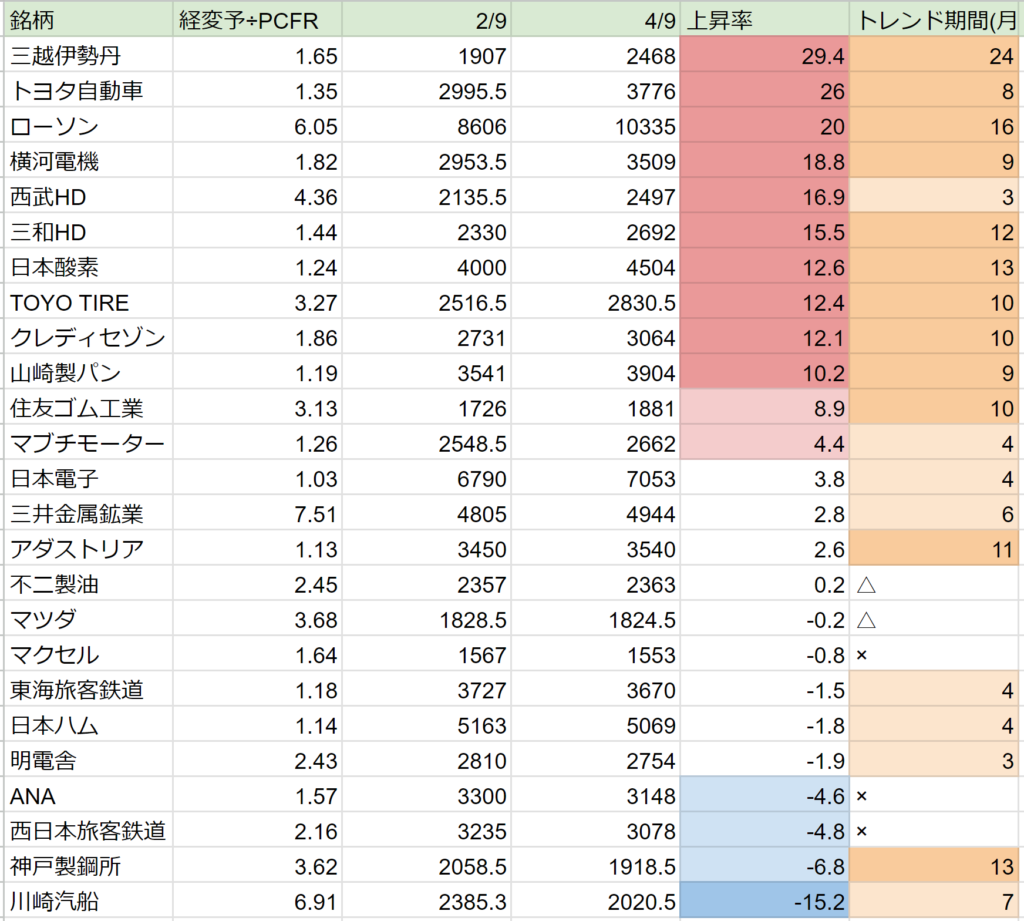
Task: Select the ローソン name cell
Action: (x=88, y=126)
